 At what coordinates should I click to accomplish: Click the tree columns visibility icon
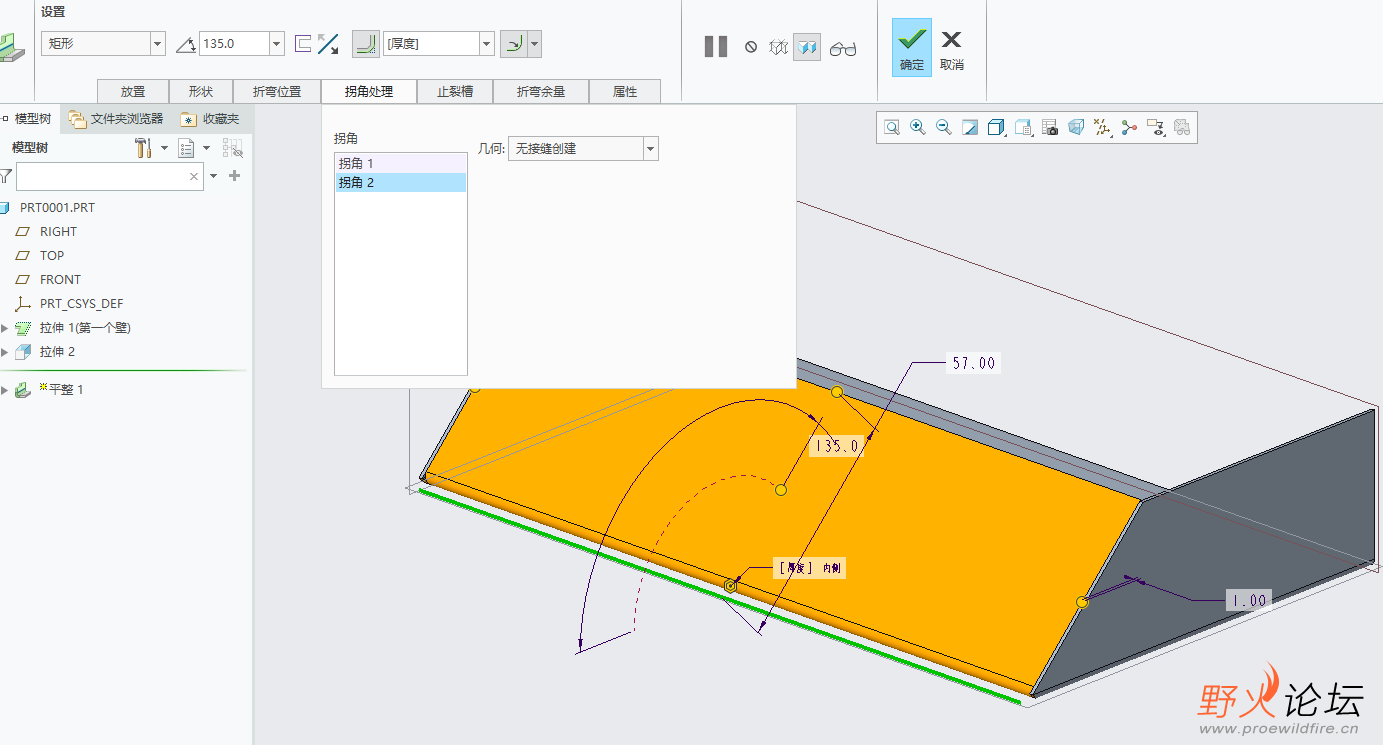[232, 148]
